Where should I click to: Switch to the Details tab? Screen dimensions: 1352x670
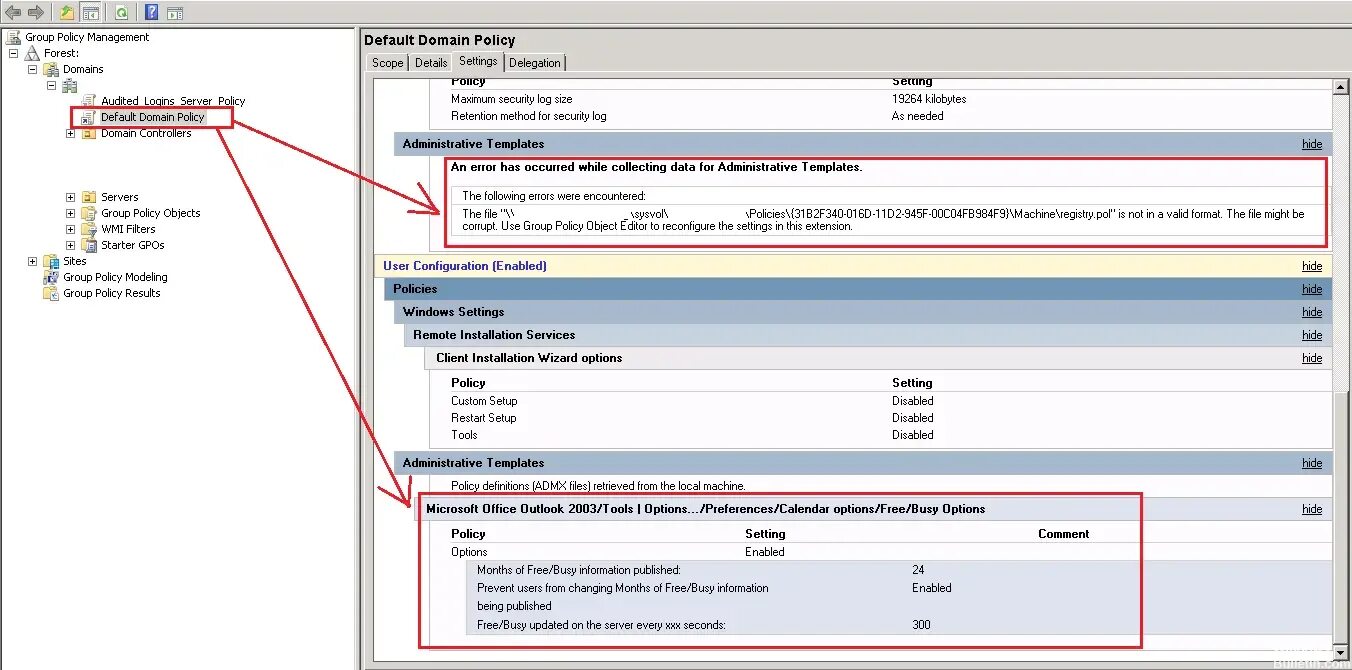431,63
